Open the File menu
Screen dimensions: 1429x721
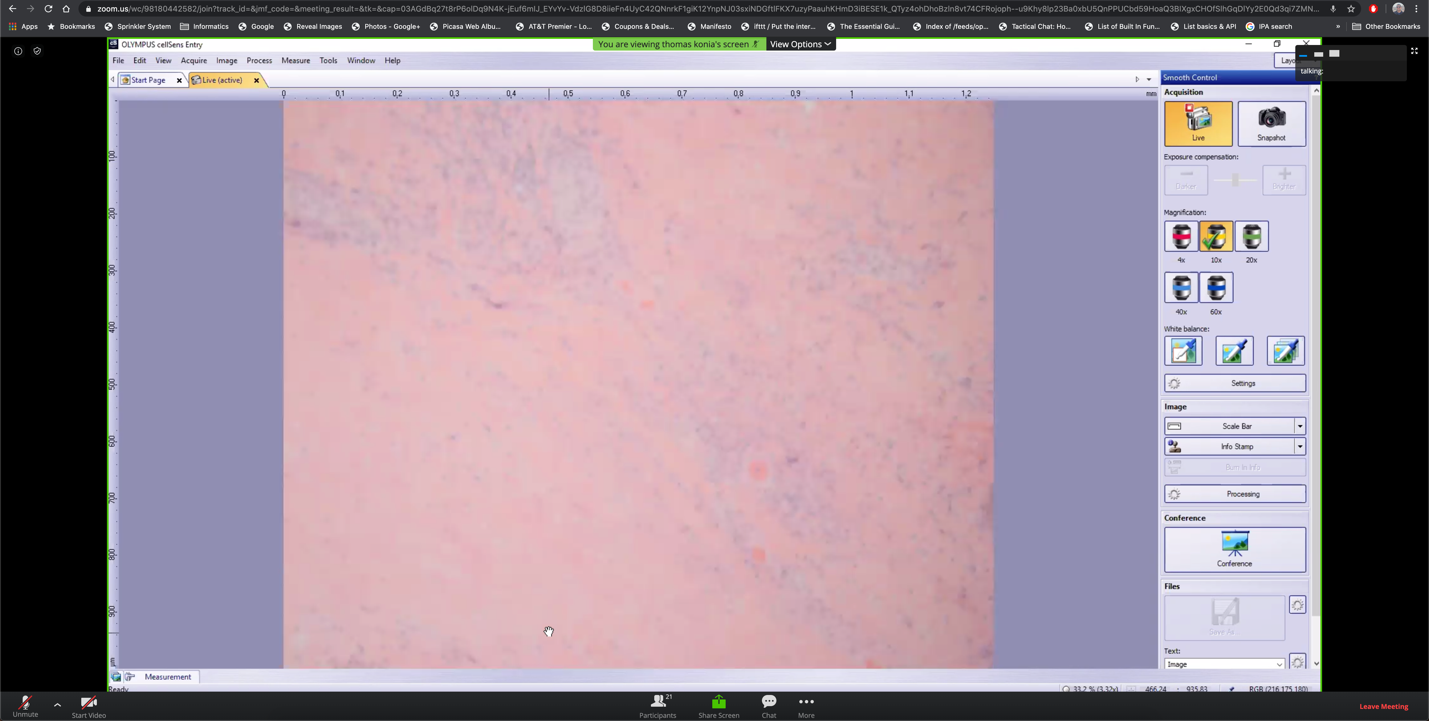click(118, 61)
